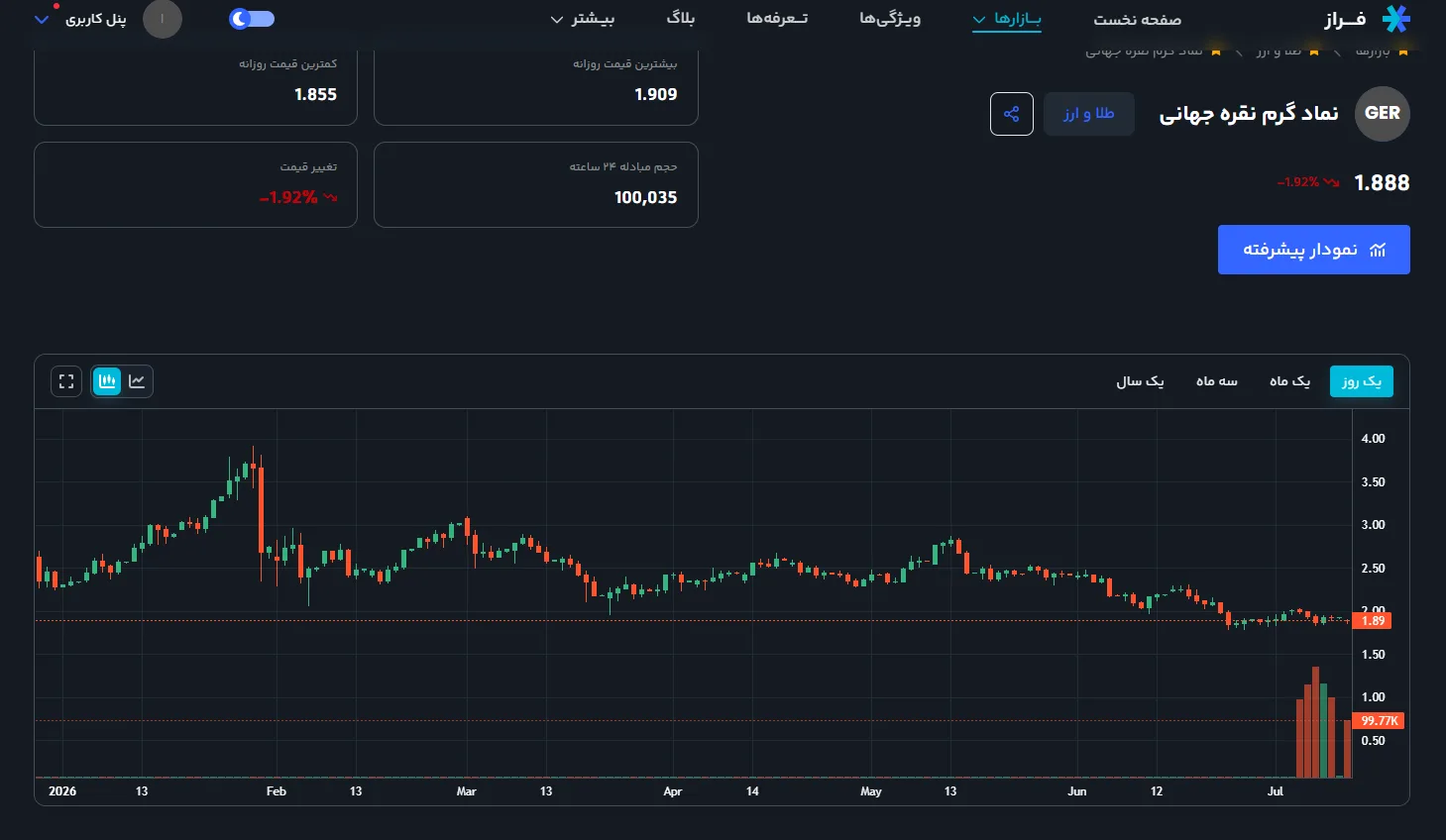This screenshot has height=840, width=1446.
Task: Select the یک ماه timeframe
Action: tap(1289, 381)
